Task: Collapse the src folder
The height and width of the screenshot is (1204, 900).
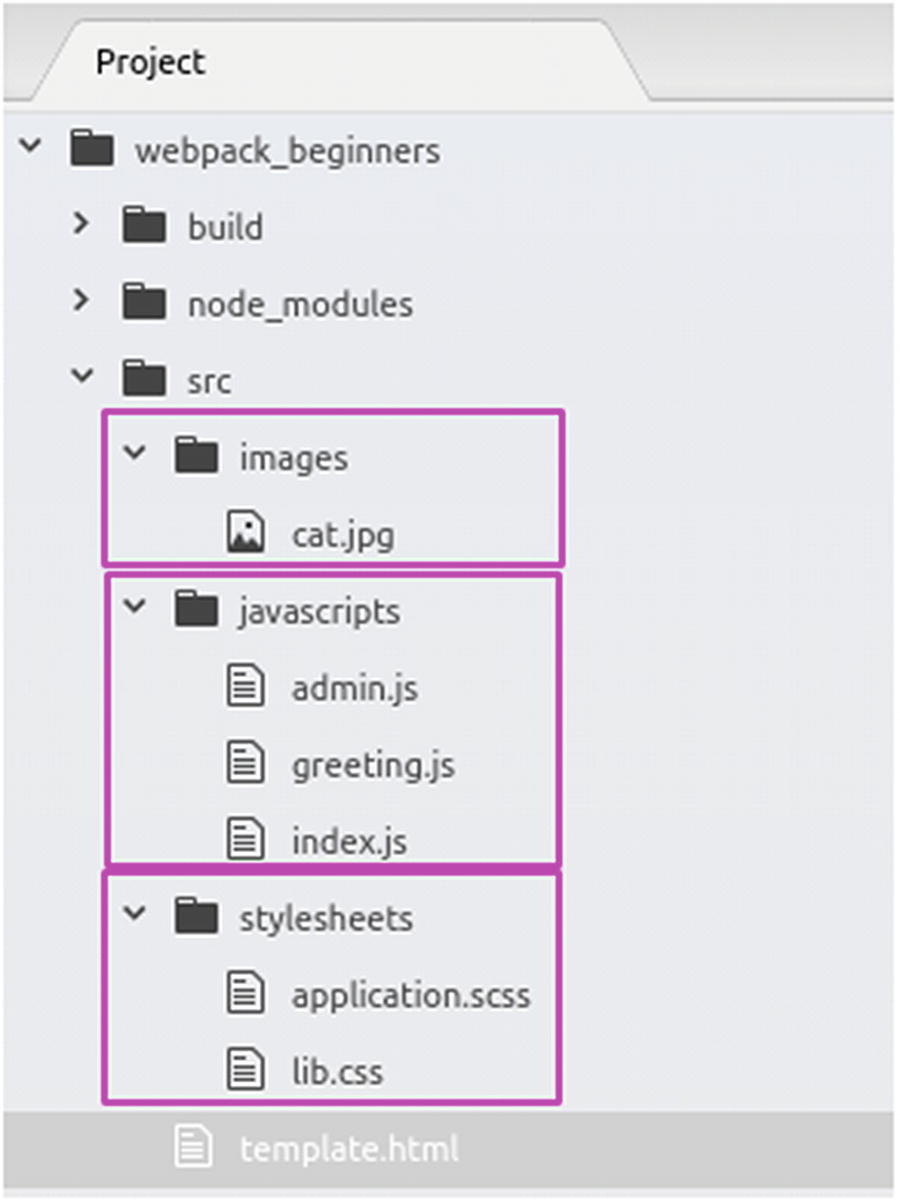Action: 82,378
